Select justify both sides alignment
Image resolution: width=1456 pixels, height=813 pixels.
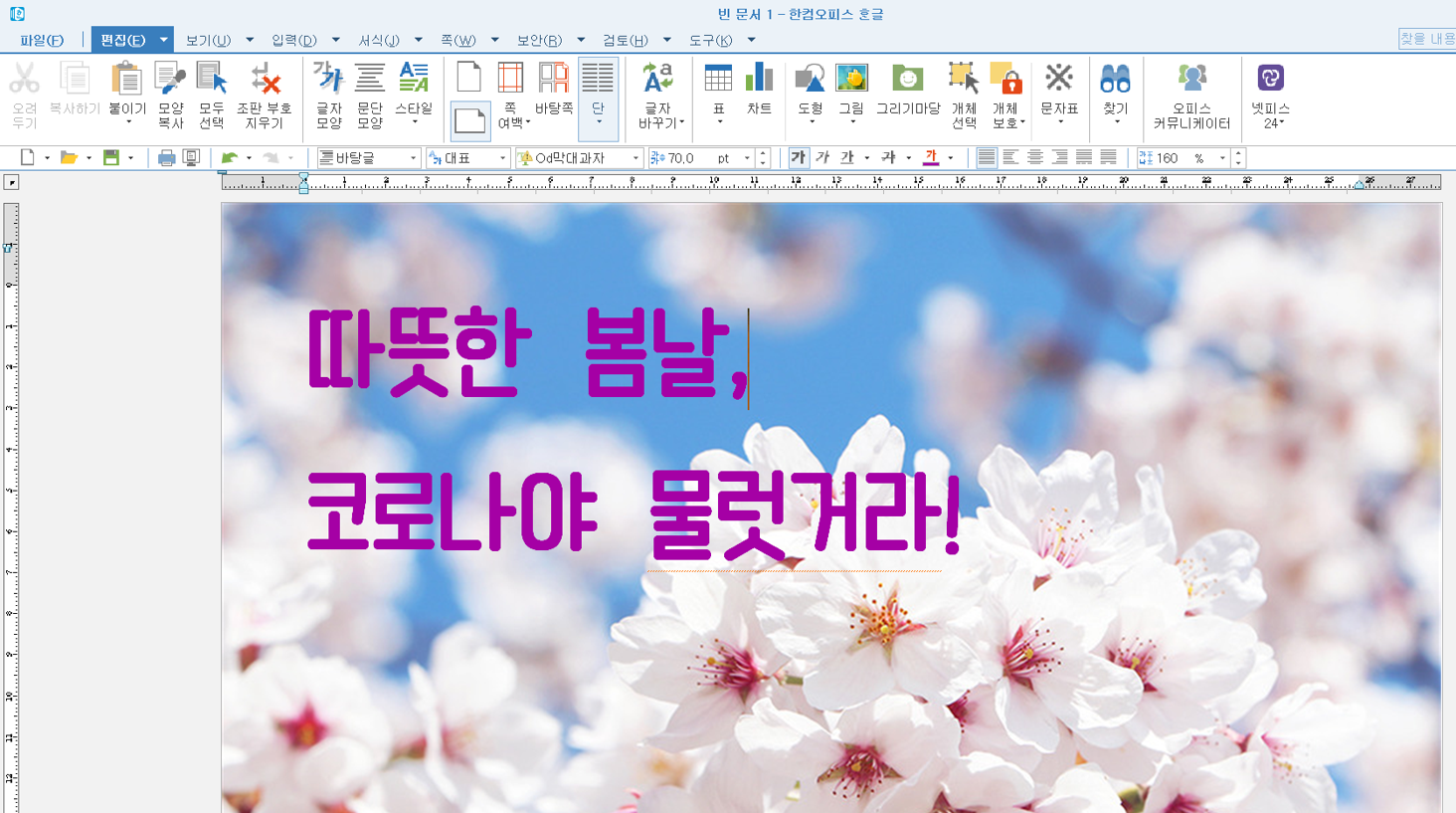coord(986,157)
